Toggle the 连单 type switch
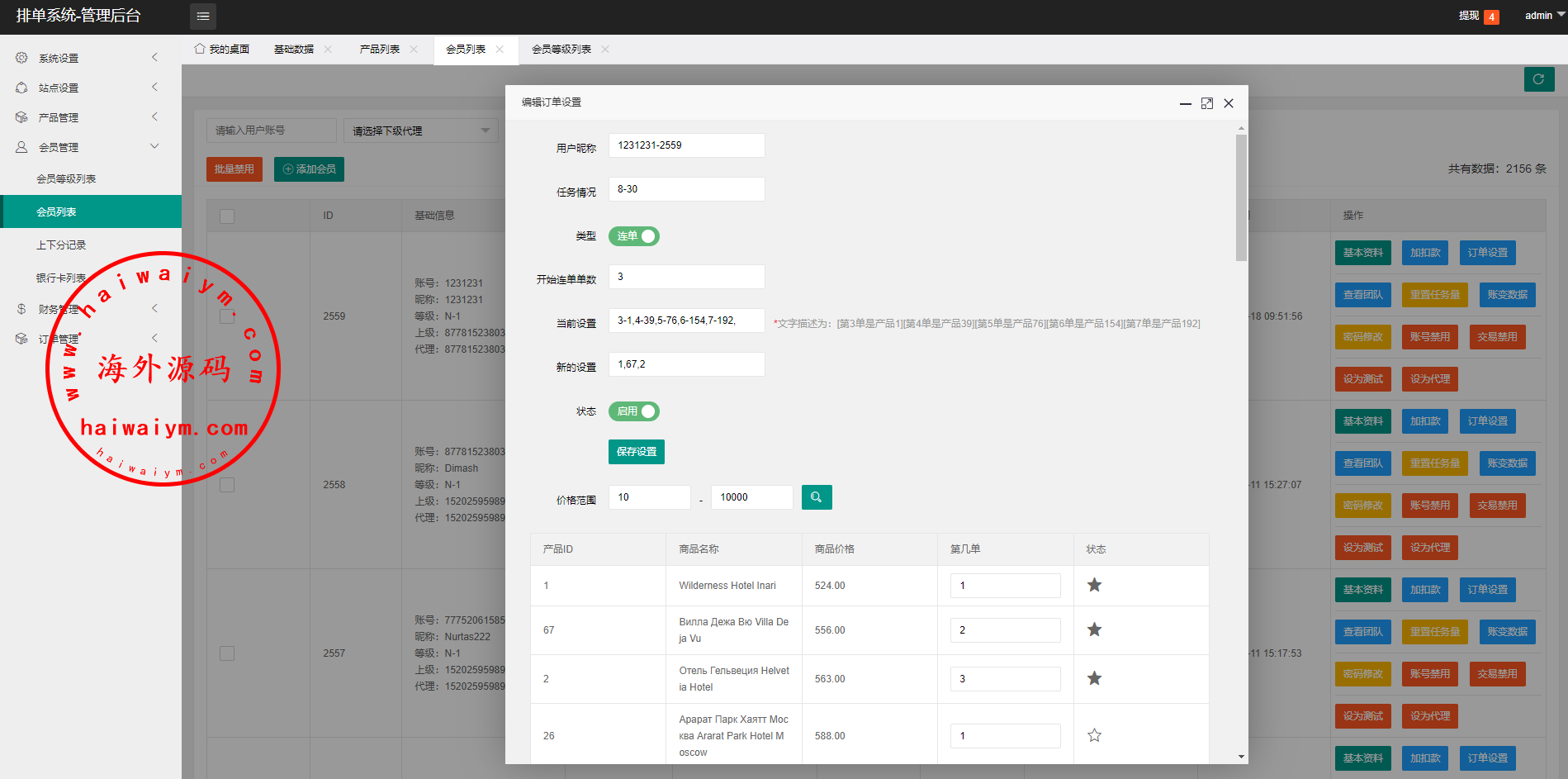 pyautogui.click(x=633, y=236)
